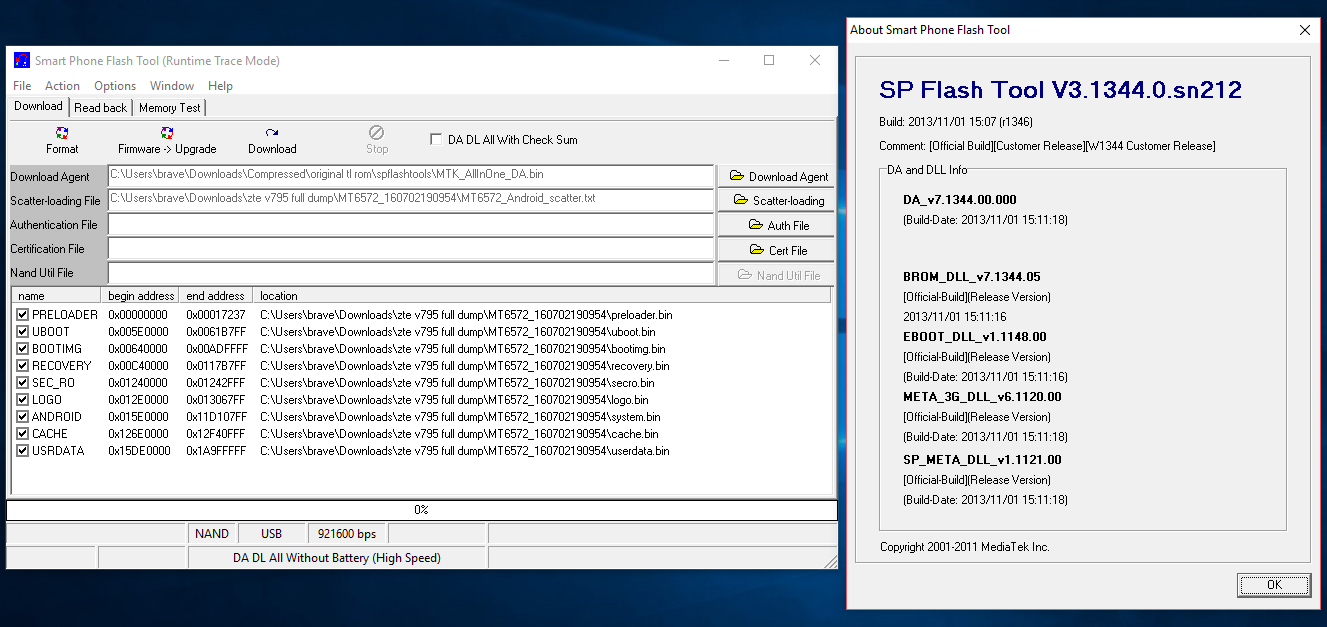Image resolution: width=1327 pixels, height=627 pixels.
Task: Close the About Smart Phone Flash Tool dialog
Action: point(1304,30)
